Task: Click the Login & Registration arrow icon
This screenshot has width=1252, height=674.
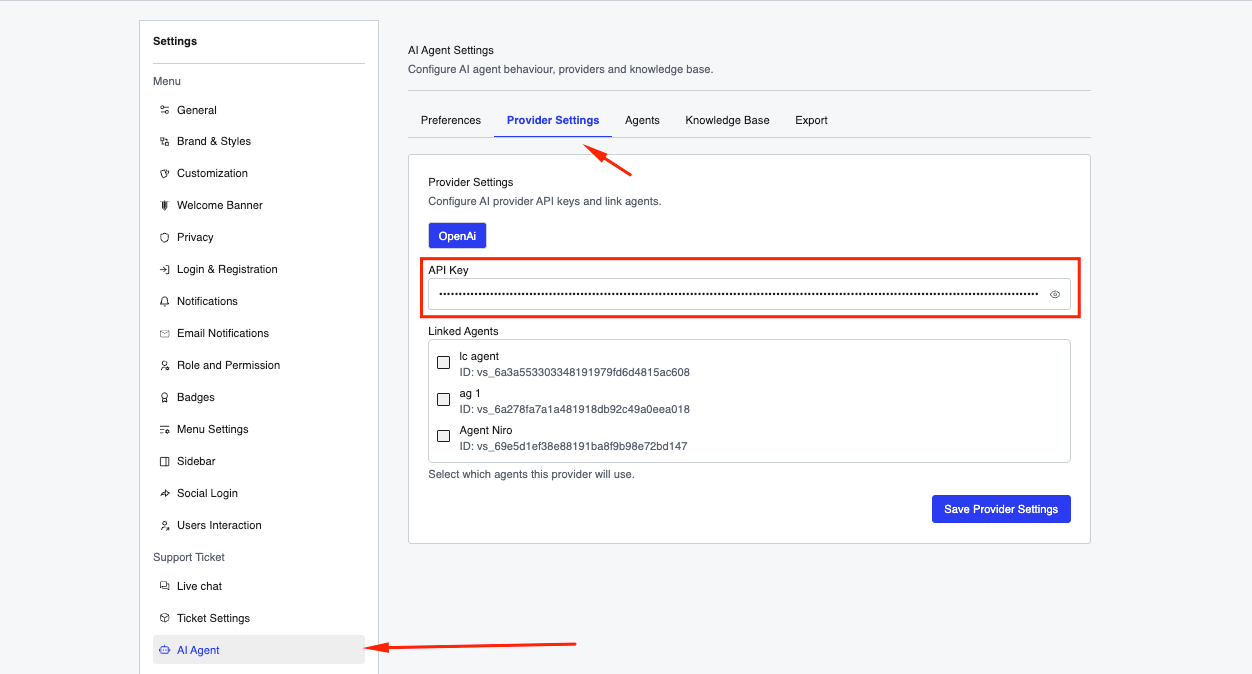Action: click(165, 270)
